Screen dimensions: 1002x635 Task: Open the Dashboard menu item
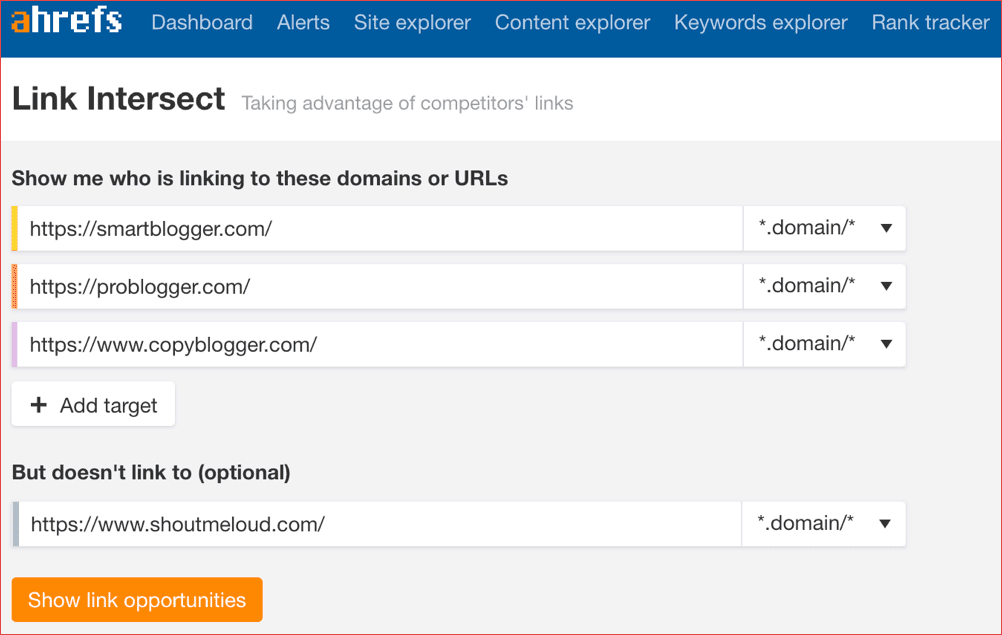point(202,22)
